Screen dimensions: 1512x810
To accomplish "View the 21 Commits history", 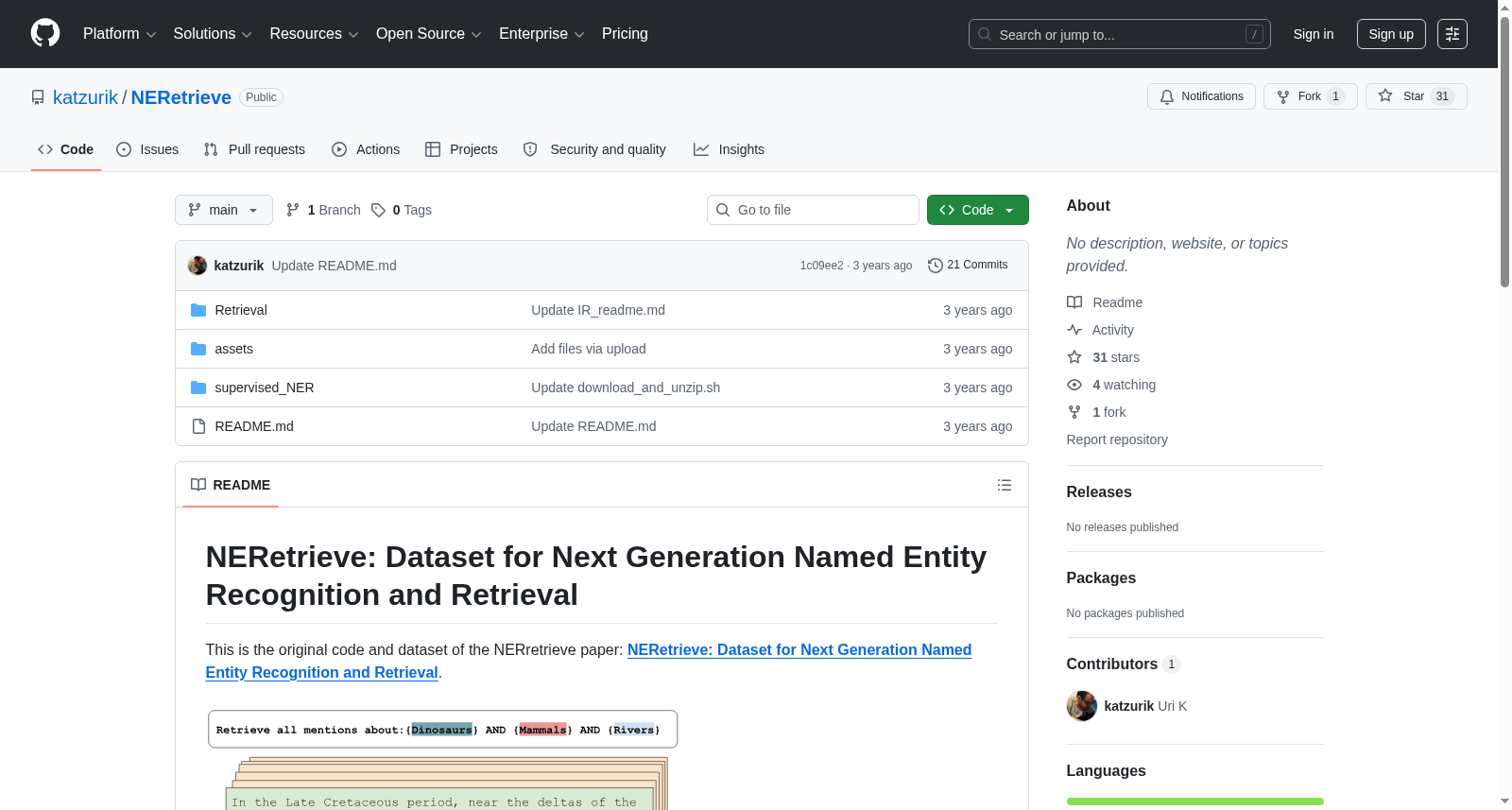I will point(968,266).
